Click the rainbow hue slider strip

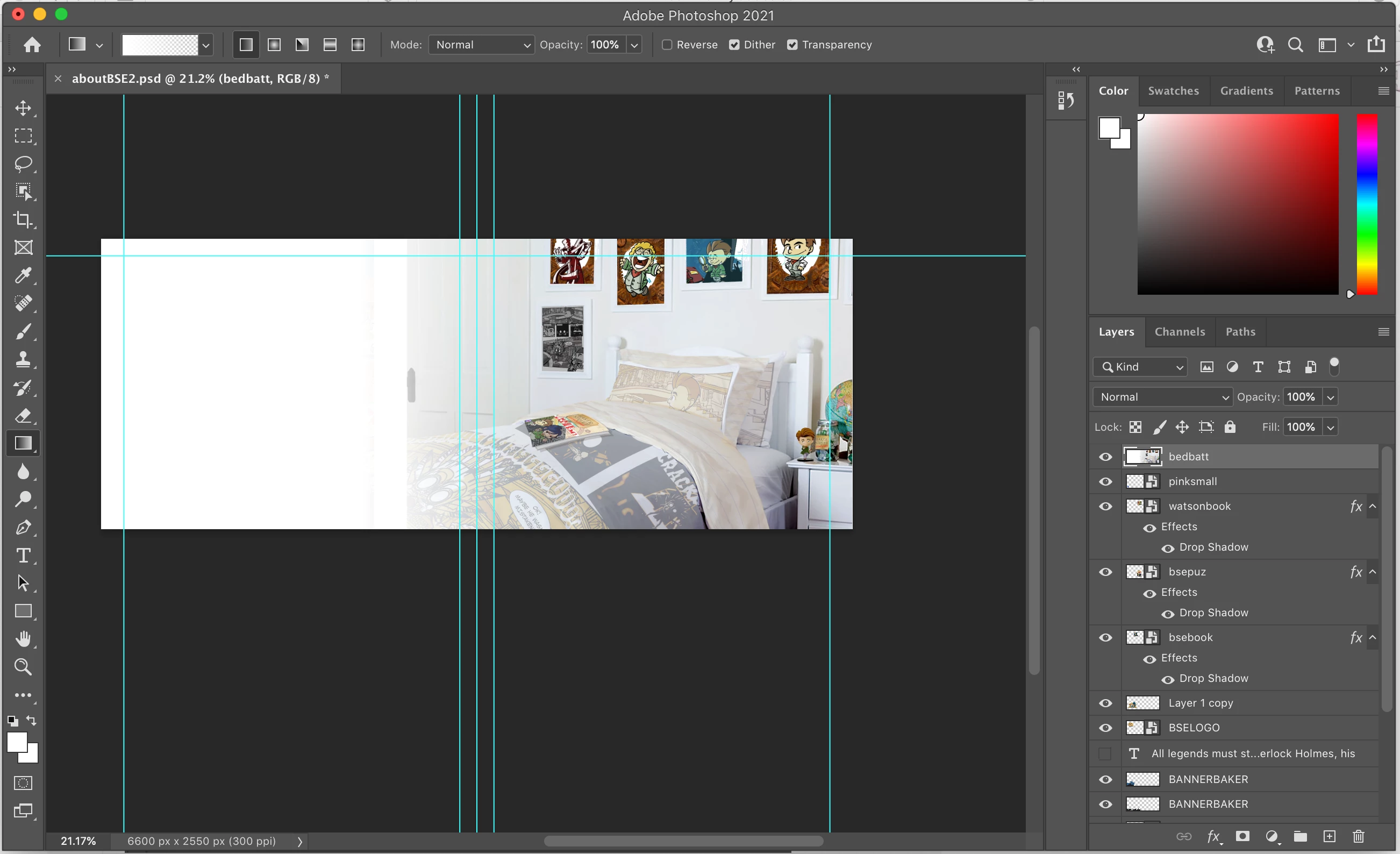(1367, 204)
